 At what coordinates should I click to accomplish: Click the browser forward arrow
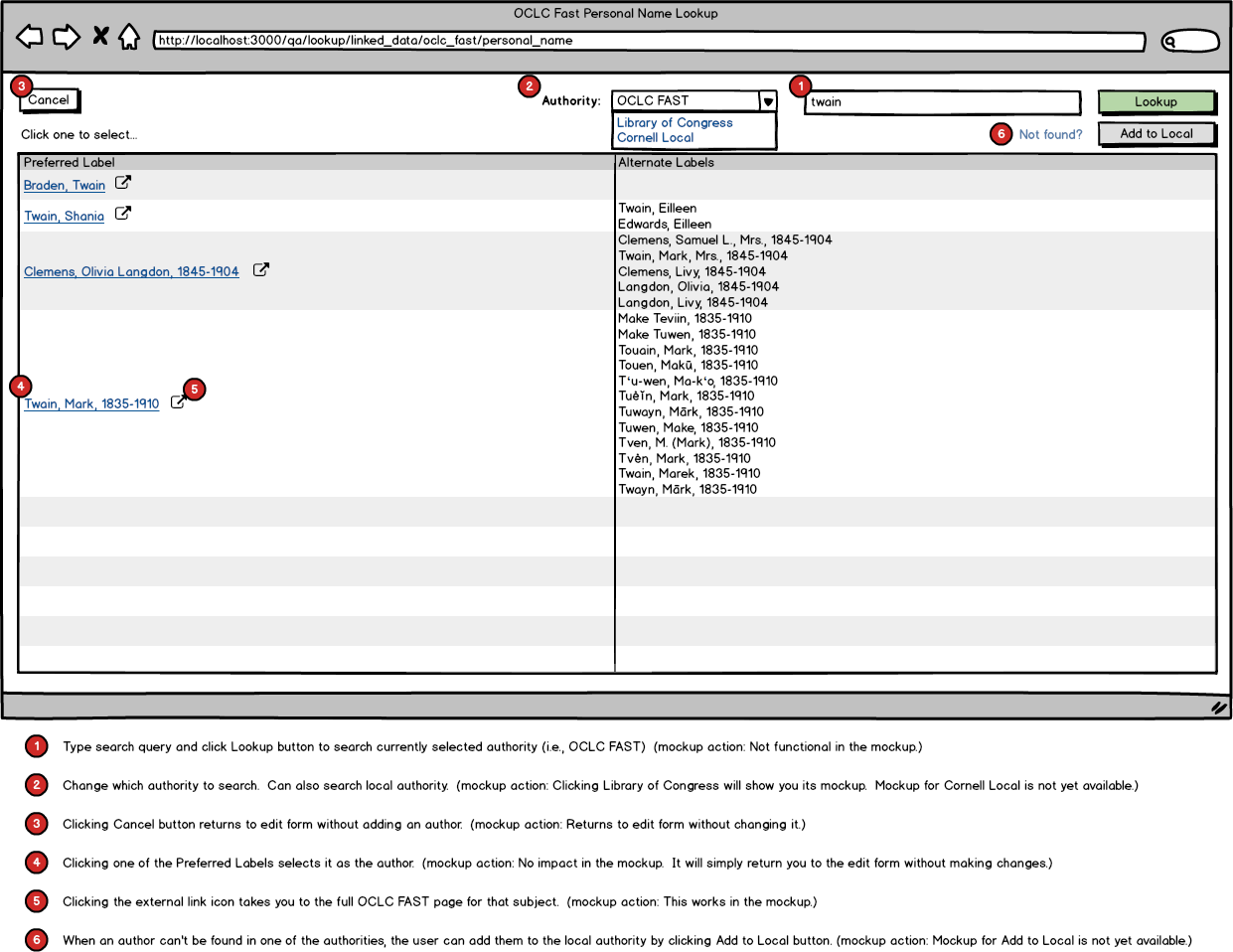click(x=67, y=38)
